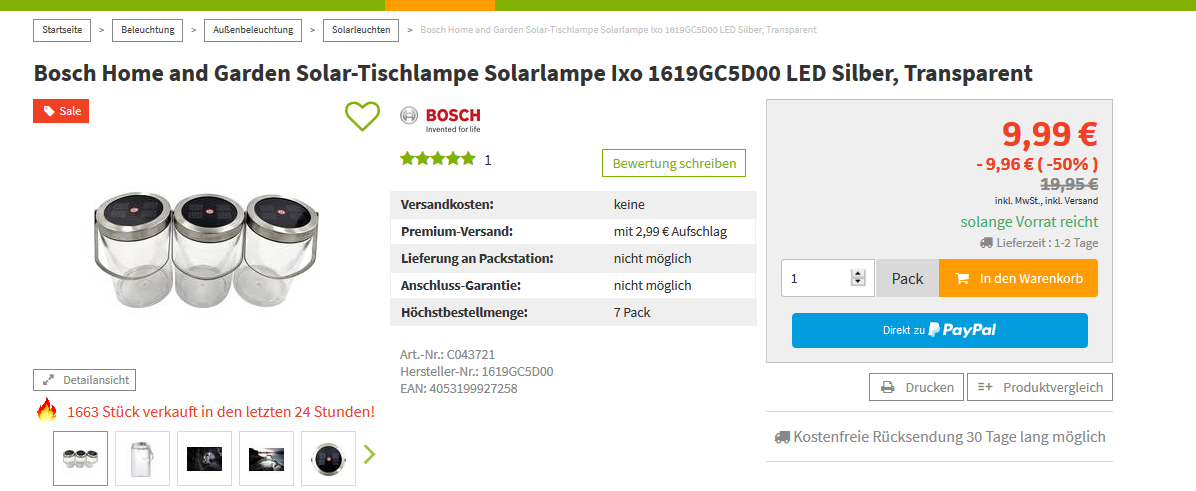The height and width of the screenshot is (491, 1196).
Task: Increase quantity with the up stepper arrow
Action: point(857,273)
